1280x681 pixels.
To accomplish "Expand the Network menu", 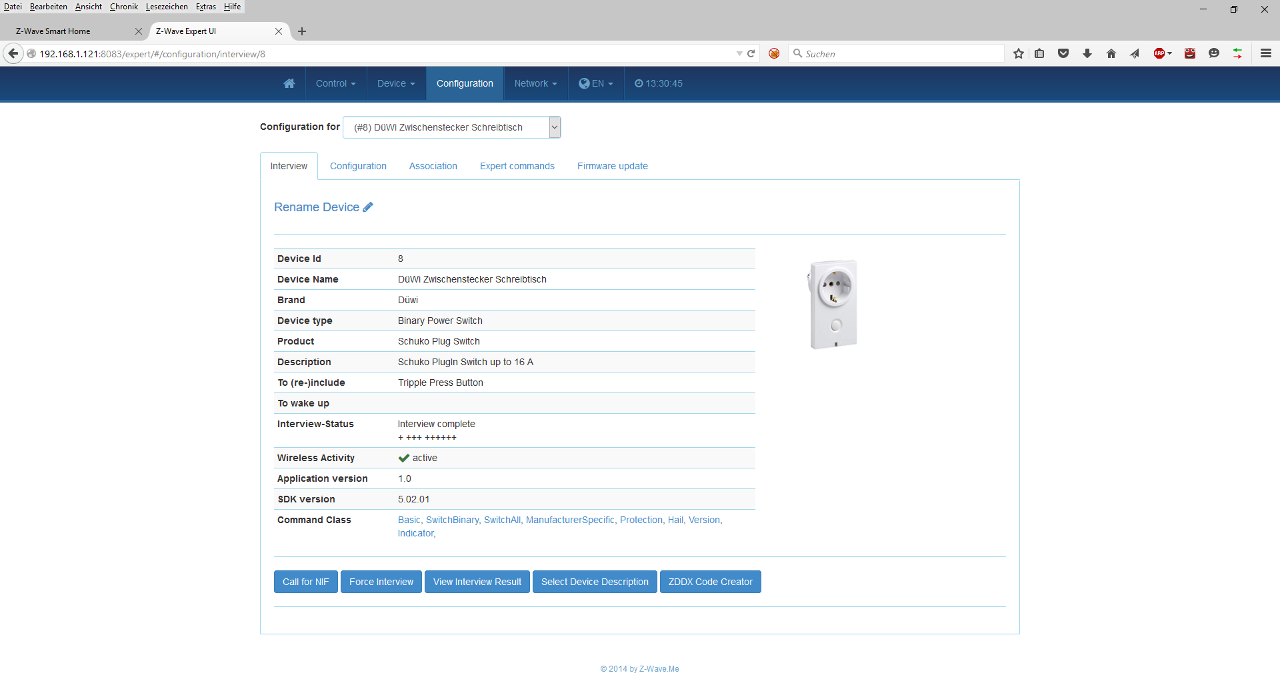I will [535, 84].
